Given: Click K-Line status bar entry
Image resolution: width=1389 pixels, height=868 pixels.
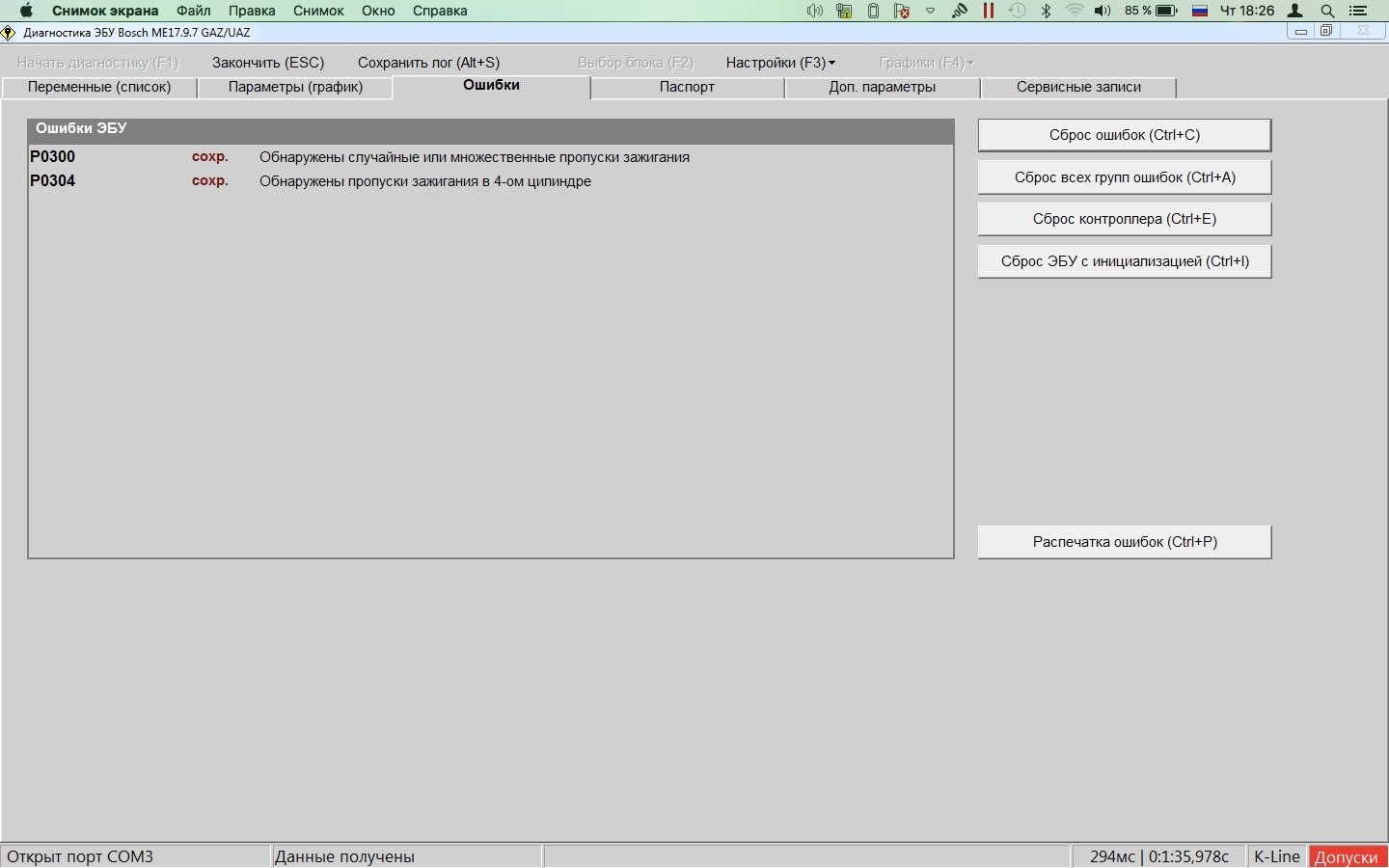Looking at the screenshot, I should point(1276,856).
